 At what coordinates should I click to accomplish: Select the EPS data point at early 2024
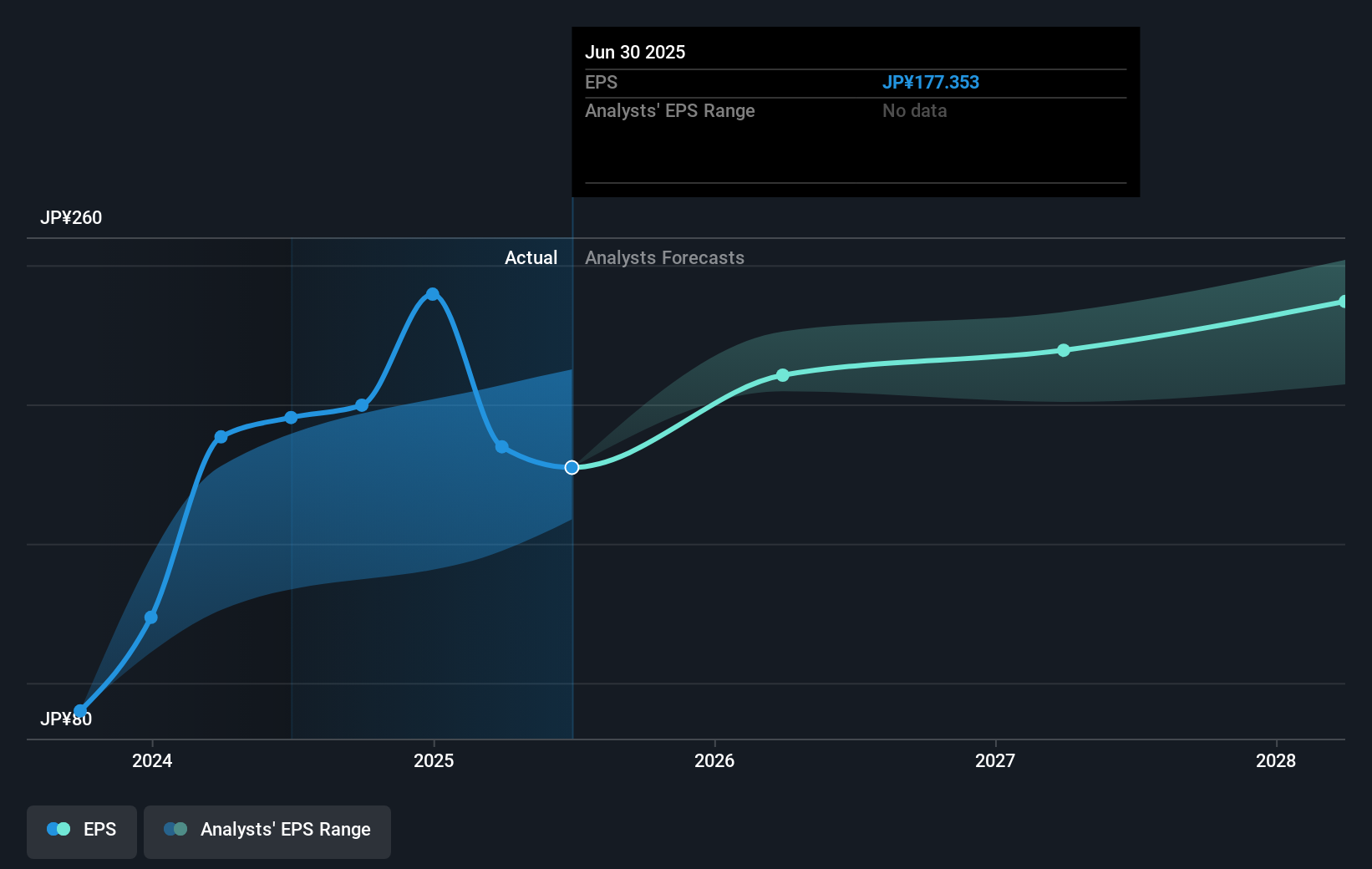tap(151, 617)
